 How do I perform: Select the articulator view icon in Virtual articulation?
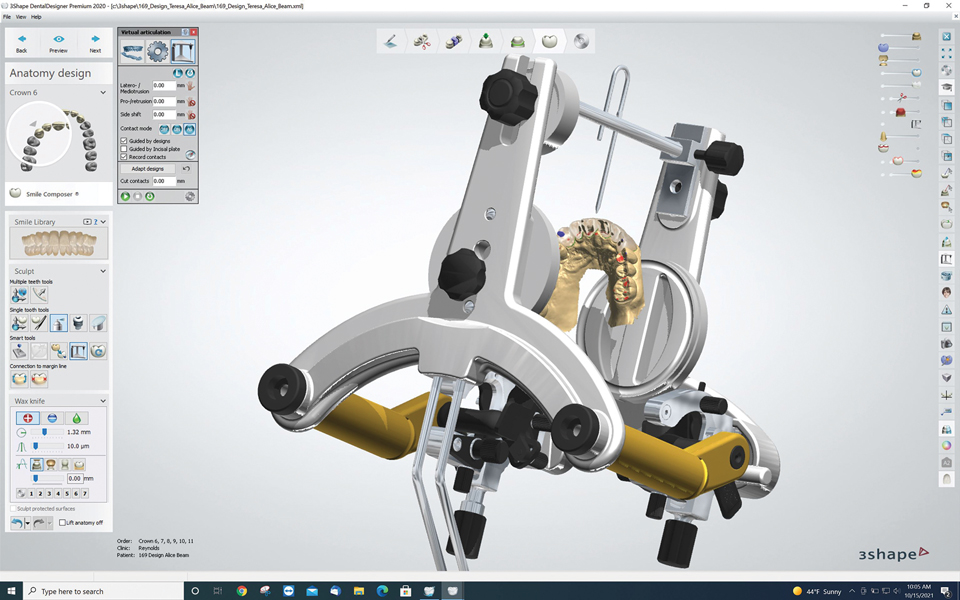coord(183,51)
